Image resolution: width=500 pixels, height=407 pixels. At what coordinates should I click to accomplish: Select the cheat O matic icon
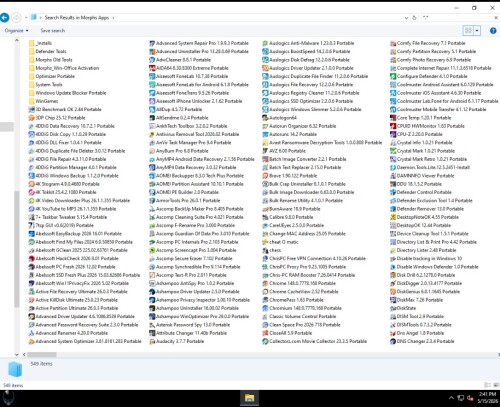pyautogui.click(x=265, y=242)
